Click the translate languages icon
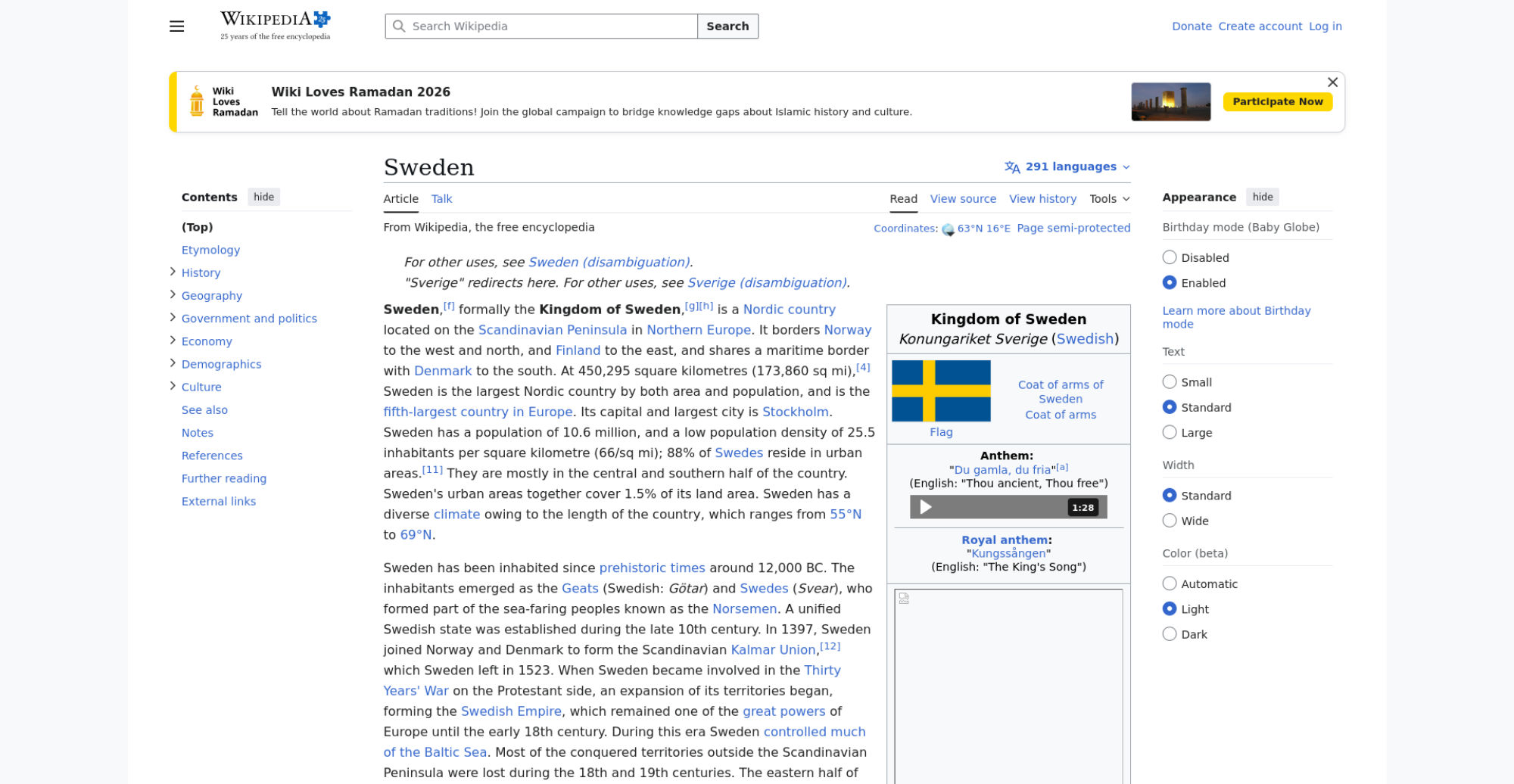 click(x=1012, y=167)
